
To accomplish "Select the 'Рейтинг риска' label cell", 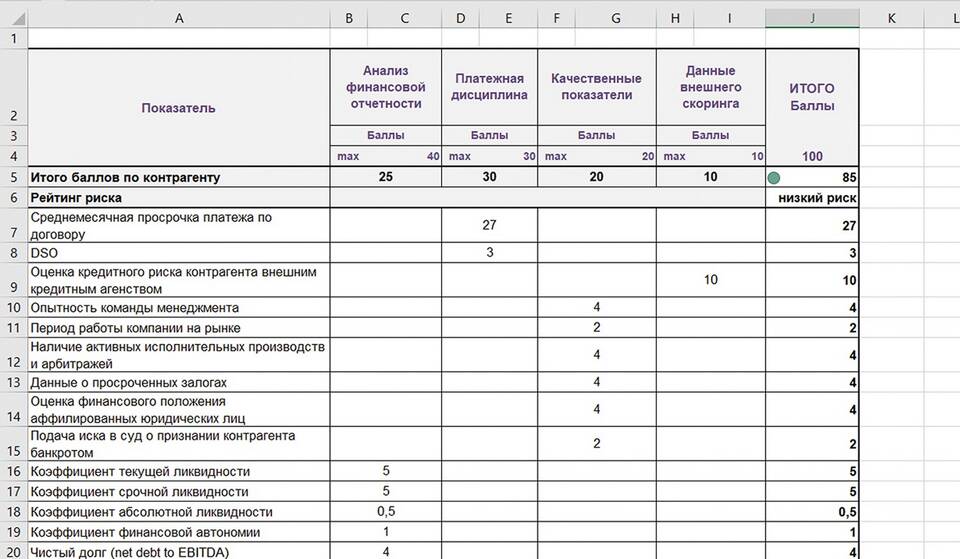I will 179,198.
